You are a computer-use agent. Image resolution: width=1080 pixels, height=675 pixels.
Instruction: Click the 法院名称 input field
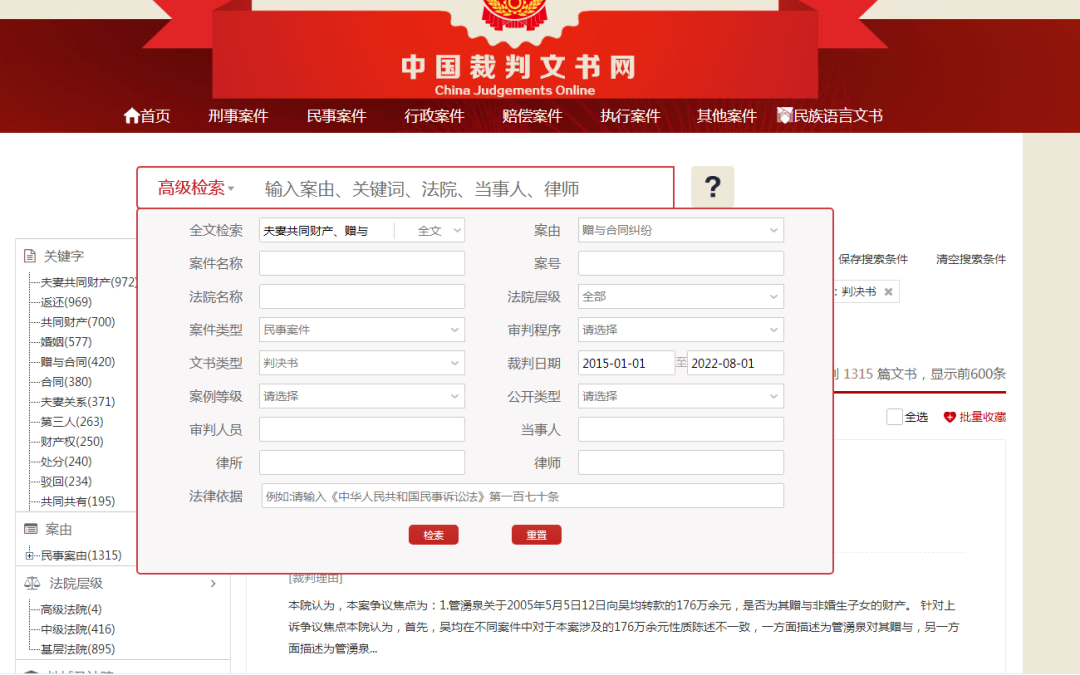[x=362, y=297]
